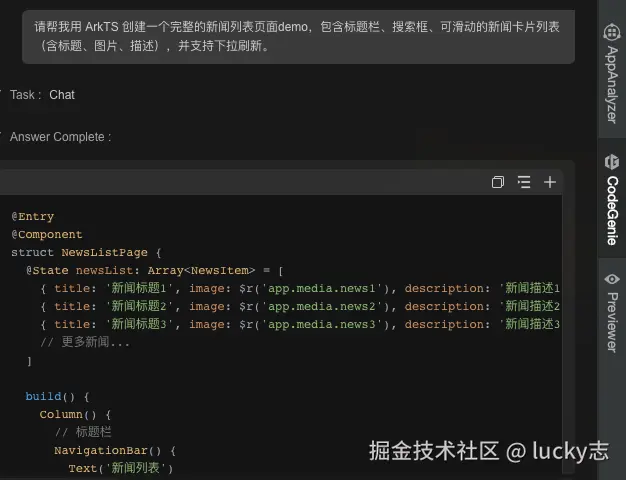Click the CodeGenie logo icon

(x=612, y=162)
